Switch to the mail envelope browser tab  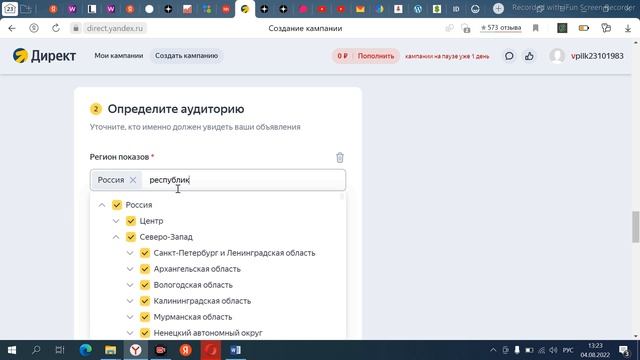click(x=360, y=9)
